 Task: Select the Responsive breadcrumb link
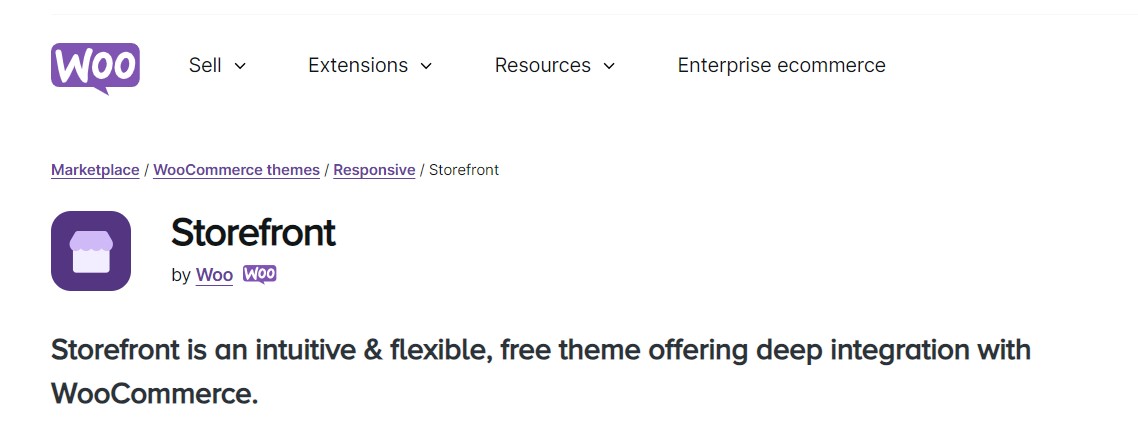374,170
